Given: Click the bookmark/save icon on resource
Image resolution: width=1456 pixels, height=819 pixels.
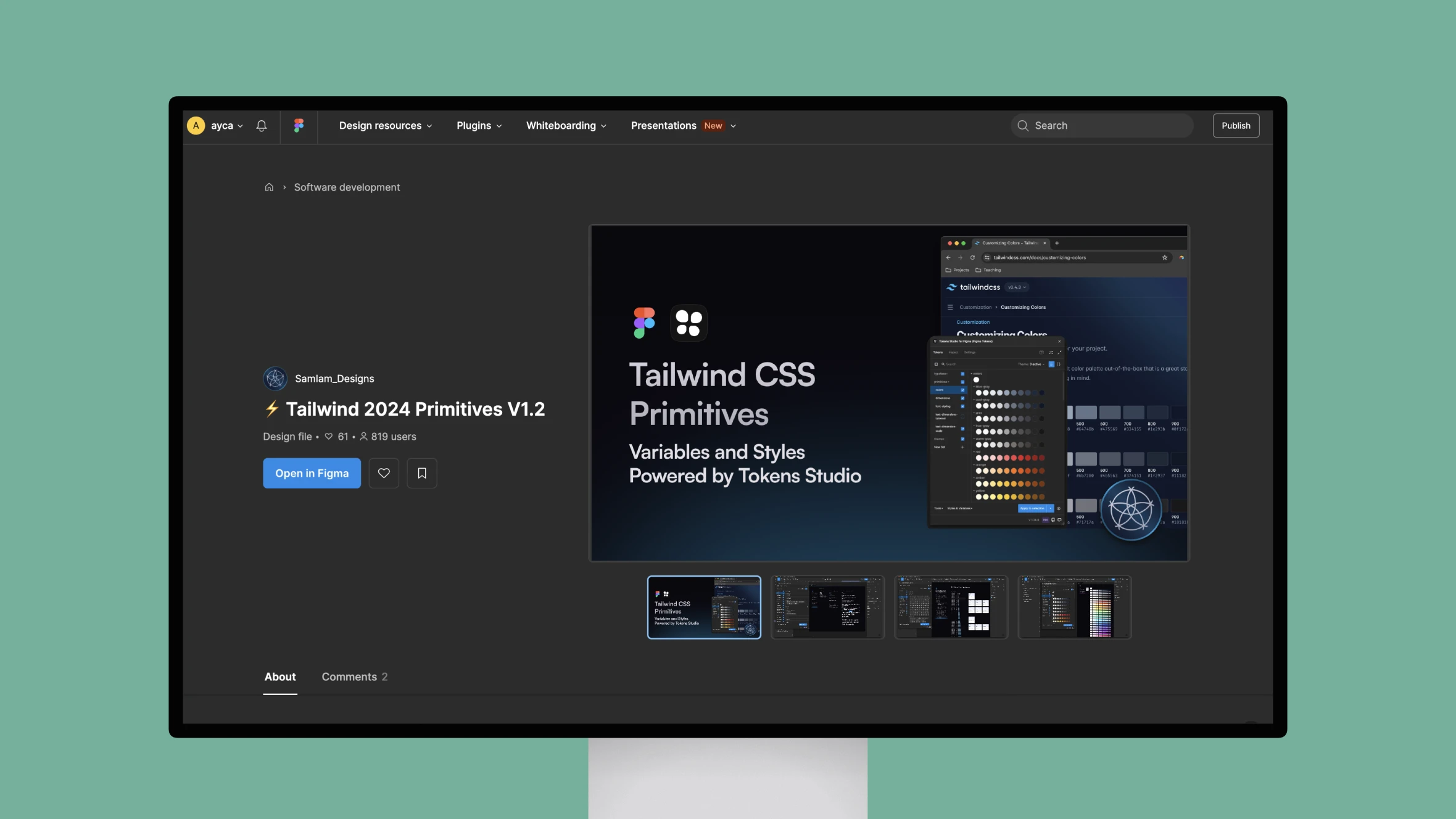Looking at the screenshot, I should [x=421, y=473].
